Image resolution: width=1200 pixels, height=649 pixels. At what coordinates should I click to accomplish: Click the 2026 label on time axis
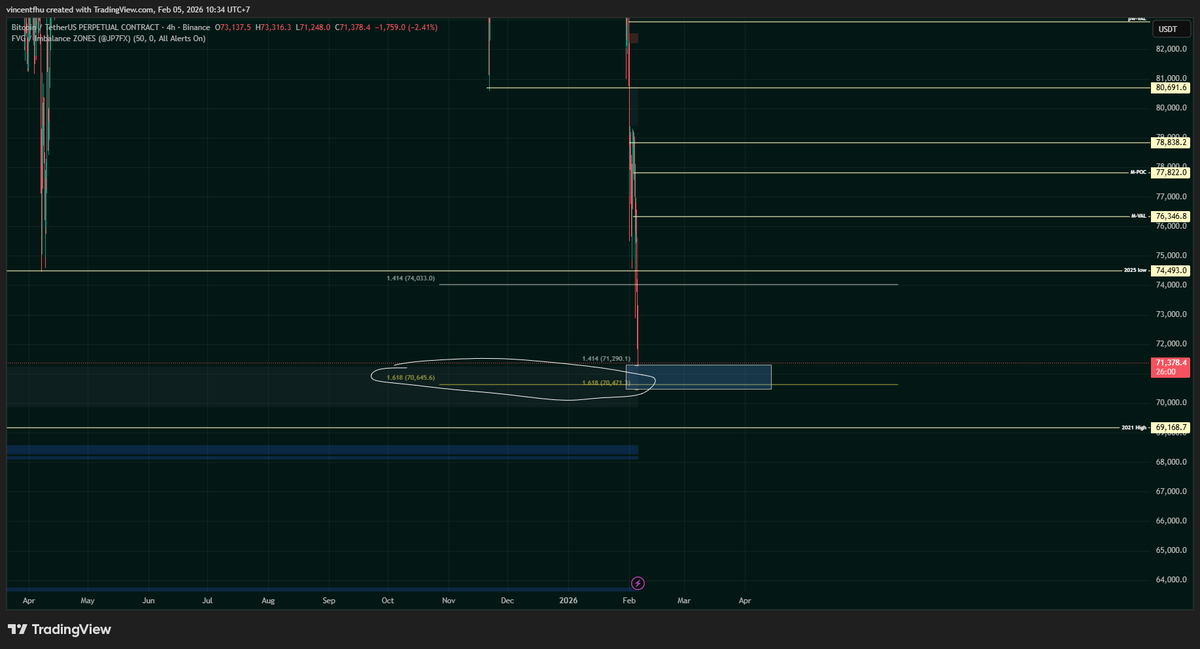(x=568, y=601)
